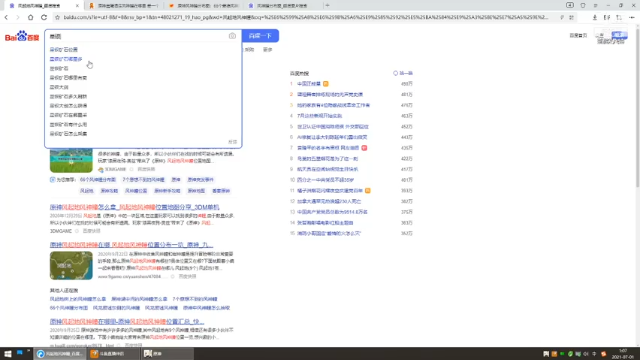Open the first hot search item in list

tap(309, 84)
